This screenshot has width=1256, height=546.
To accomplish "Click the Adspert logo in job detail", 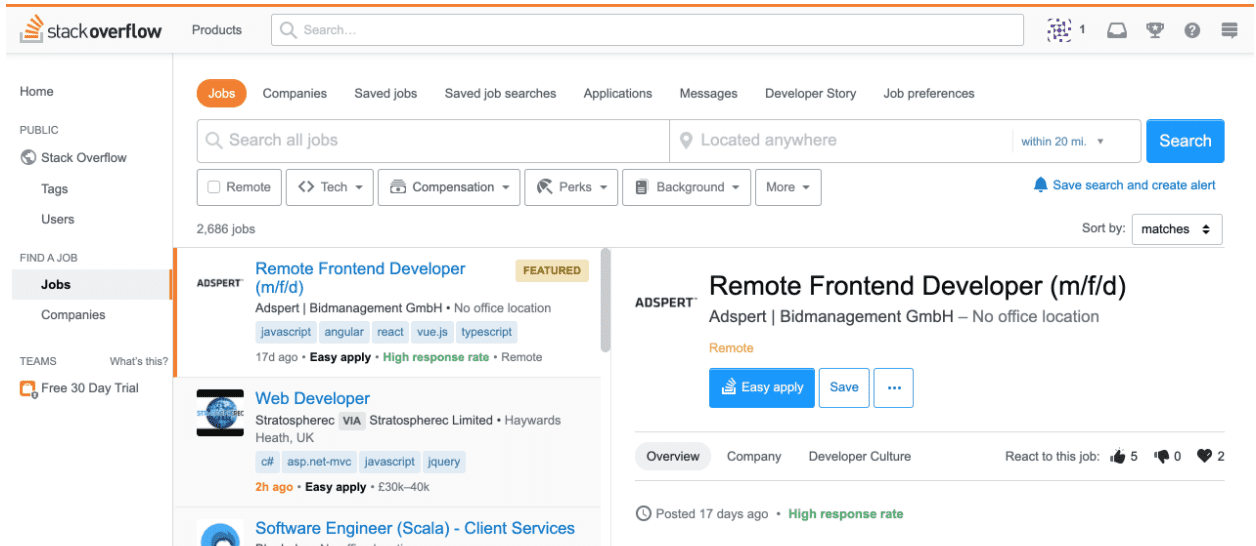I will coord(665,302).
